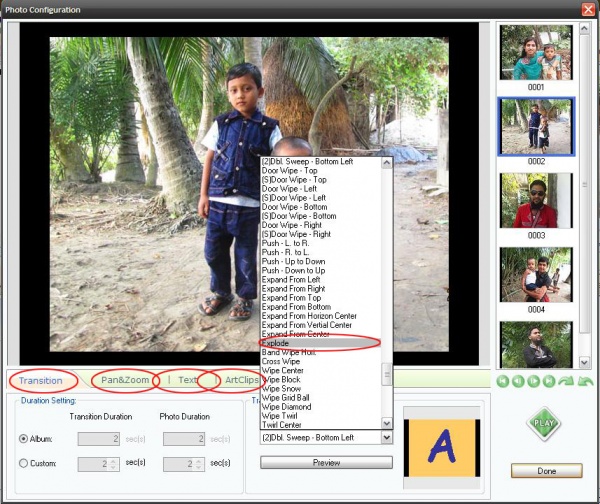Click the transition preview 'A' image

point(442,448)
